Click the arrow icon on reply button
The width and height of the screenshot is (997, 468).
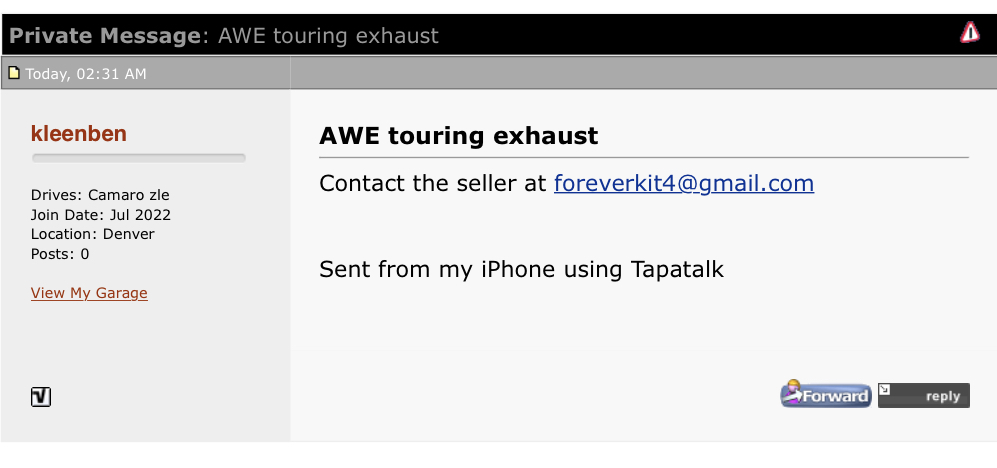click(x=886, y=390)
